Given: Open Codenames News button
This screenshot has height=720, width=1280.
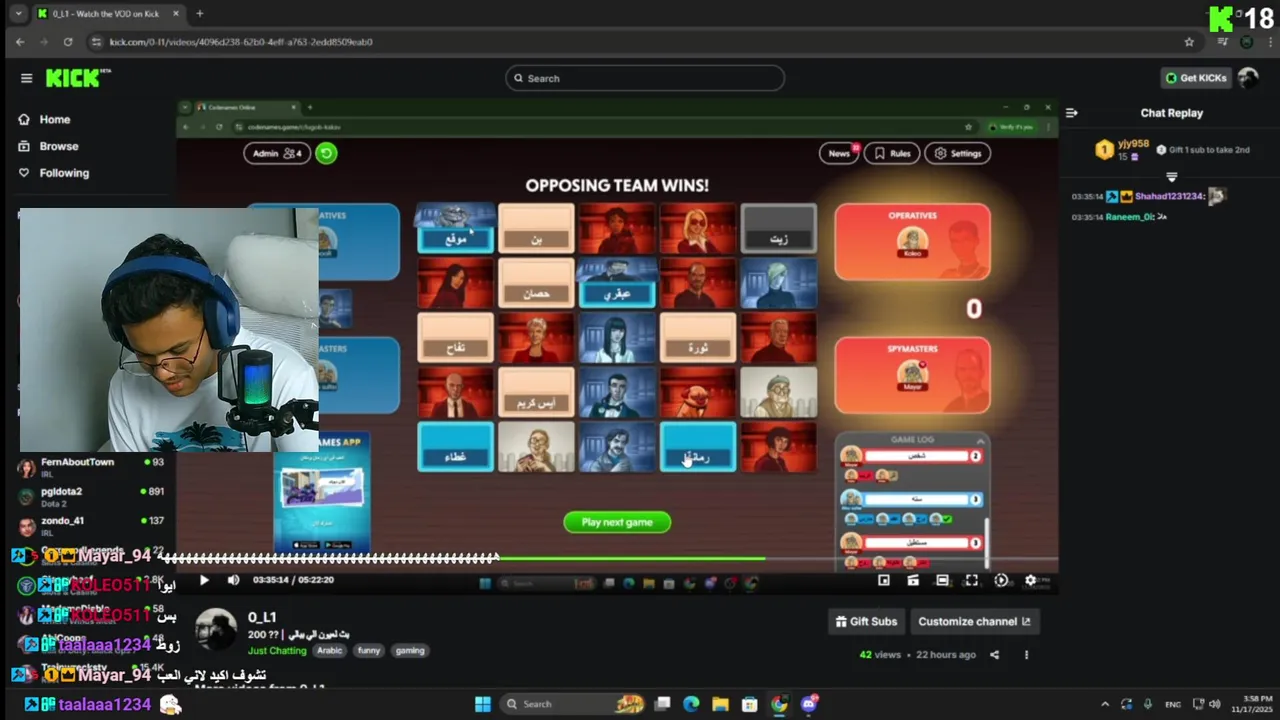Looking at the screenshot, I should 839,153.
